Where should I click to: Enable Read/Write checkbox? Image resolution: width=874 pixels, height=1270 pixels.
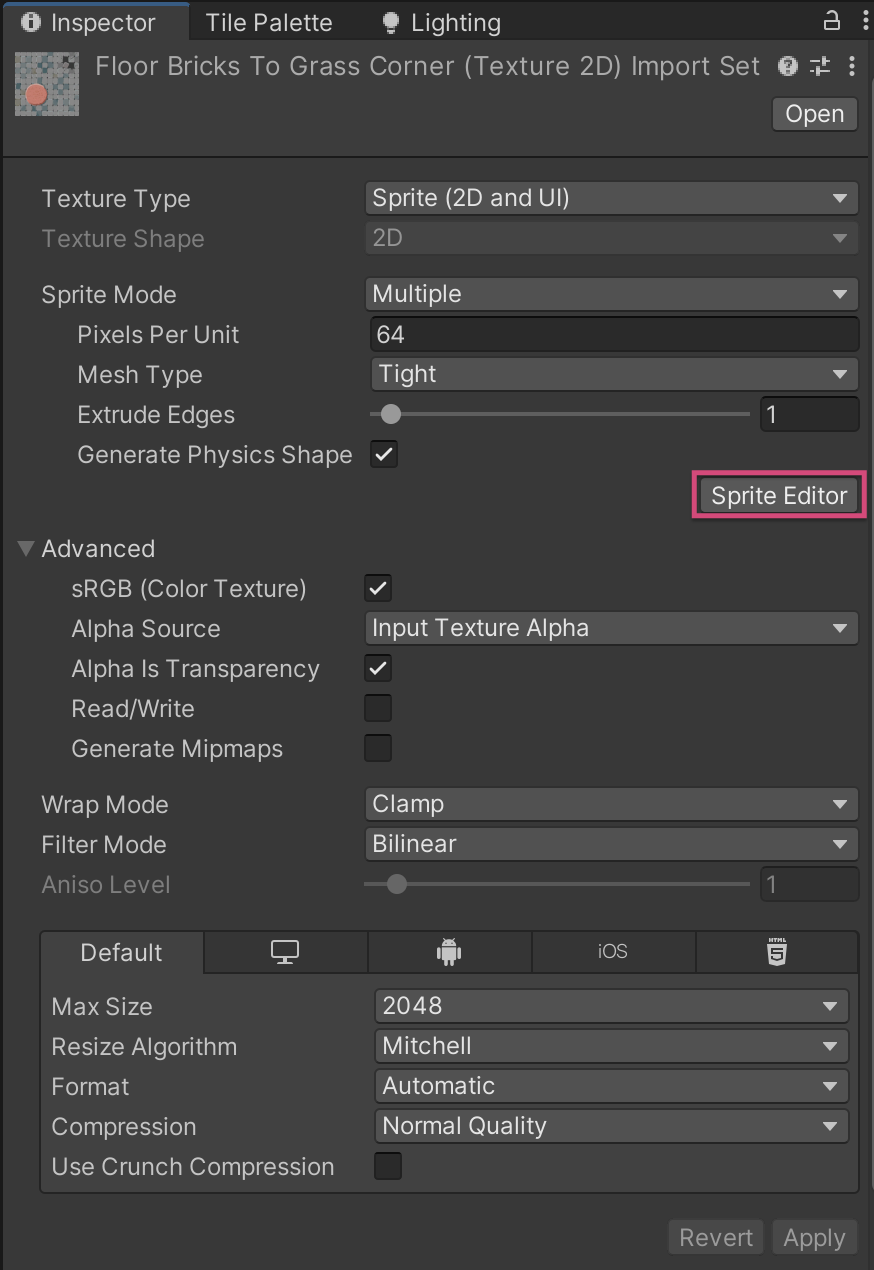click(378, 708)
